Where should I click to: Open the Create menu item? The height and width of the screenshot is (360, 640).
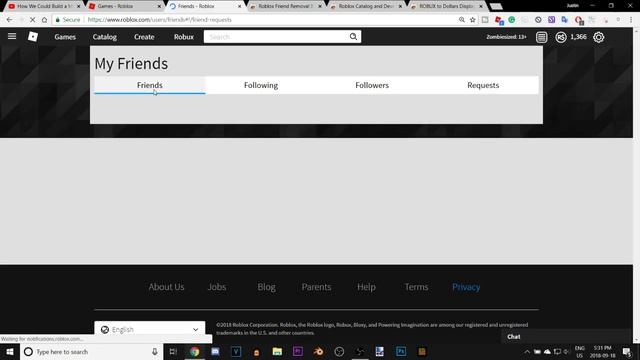(x=144, y=37)
